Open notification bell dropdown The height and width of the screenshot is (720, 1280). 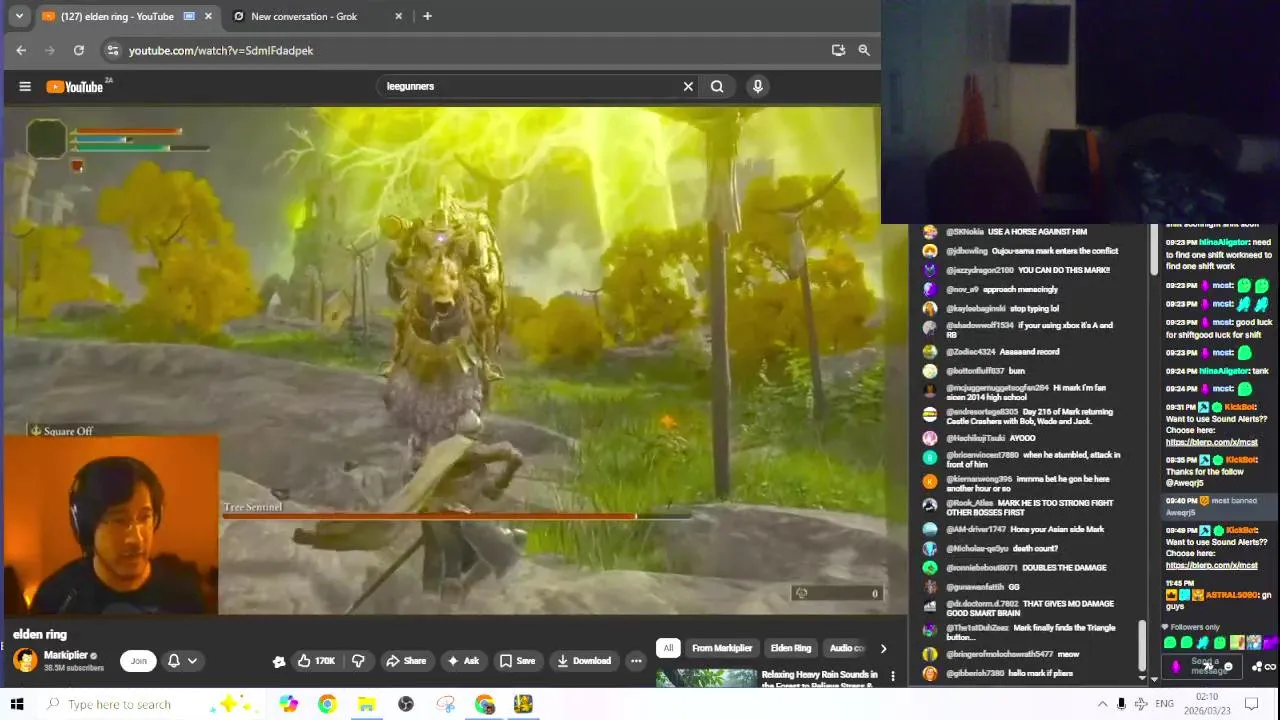(182, 661)
